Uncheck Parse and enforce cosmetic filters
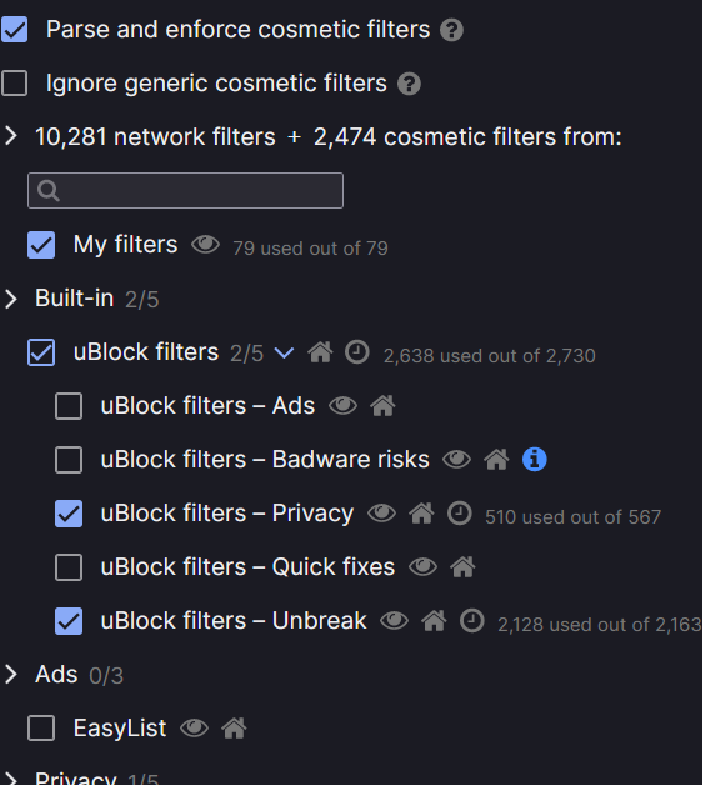Image resolution: width=702 pixels, height=785 pixels. tap(14, 29)
